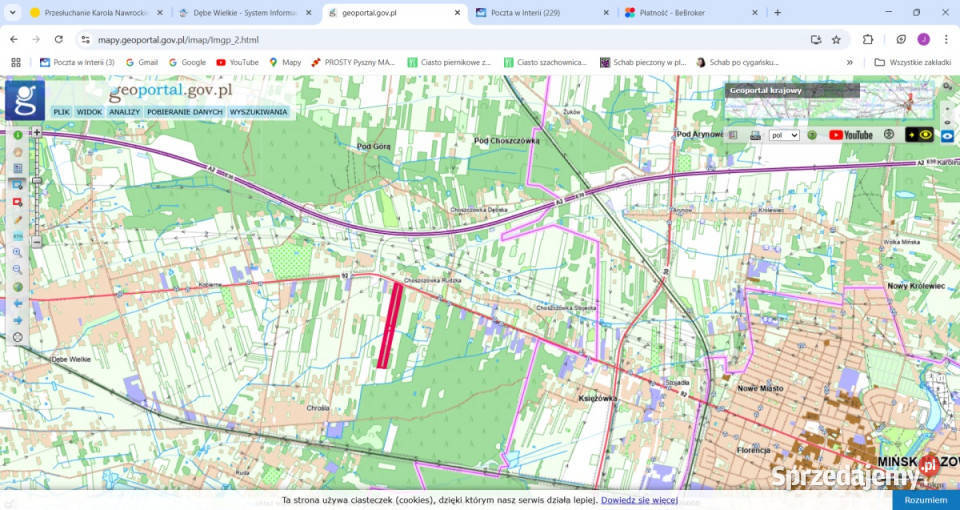
Task: Click the printer icon near language selector
Action: click(755, 135)
